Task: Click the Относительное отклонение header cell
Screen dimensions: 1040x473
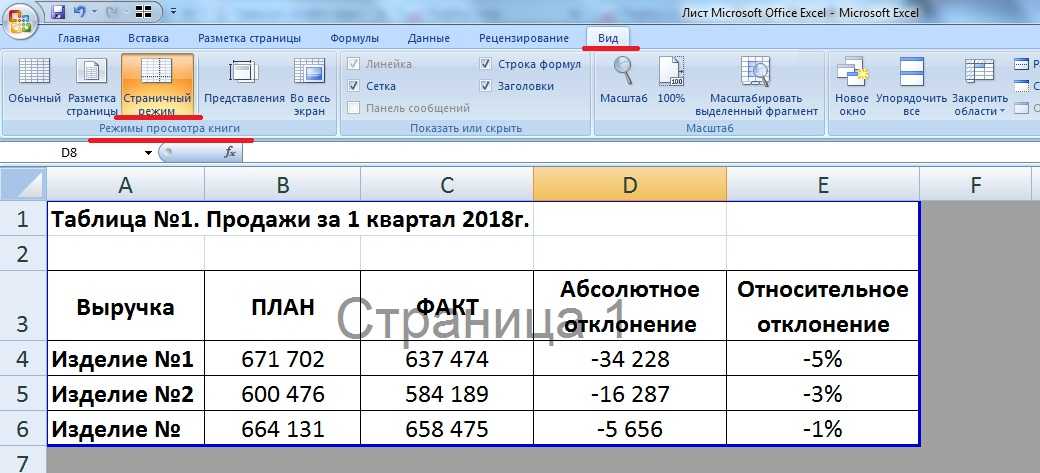Action: coord(822,306)
